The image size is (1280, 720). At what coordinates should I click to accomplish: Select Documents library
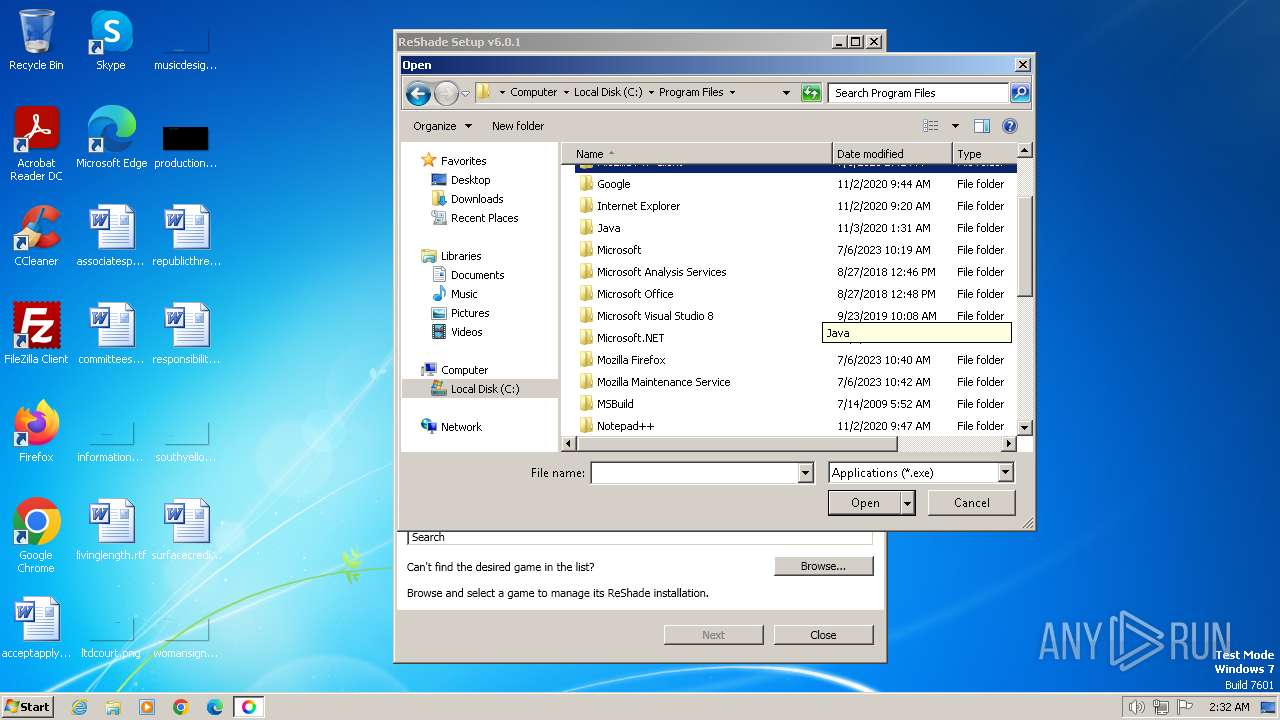pos(477,275)
